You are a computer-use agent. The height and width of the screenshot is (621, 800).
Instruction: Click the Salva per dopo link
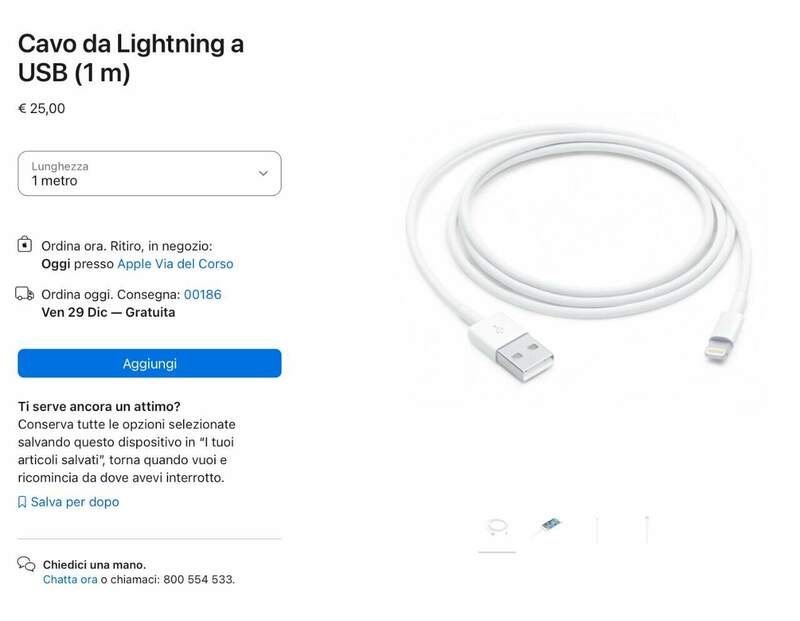[x=74, y=502]
